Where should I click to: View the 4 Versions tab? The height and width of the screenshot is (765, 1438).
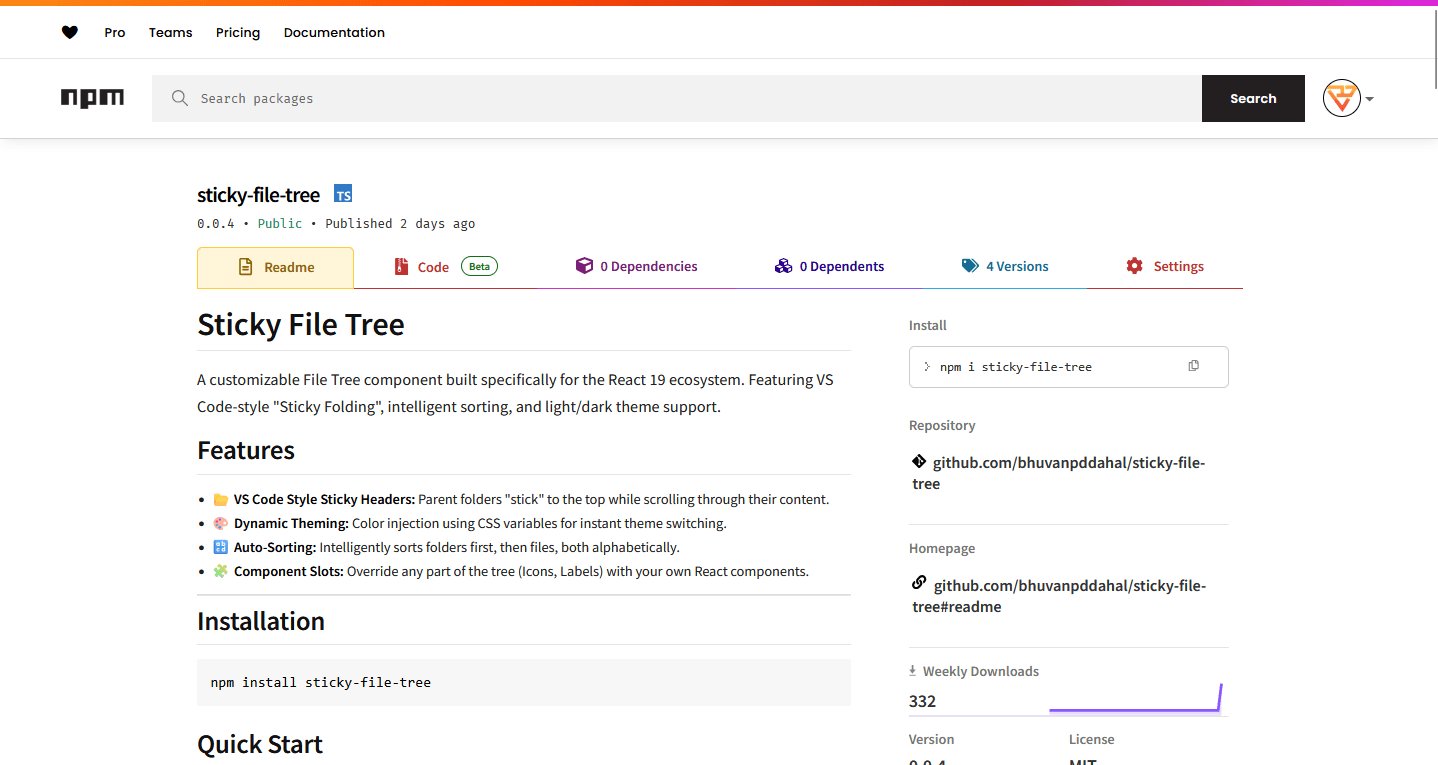1005,267
